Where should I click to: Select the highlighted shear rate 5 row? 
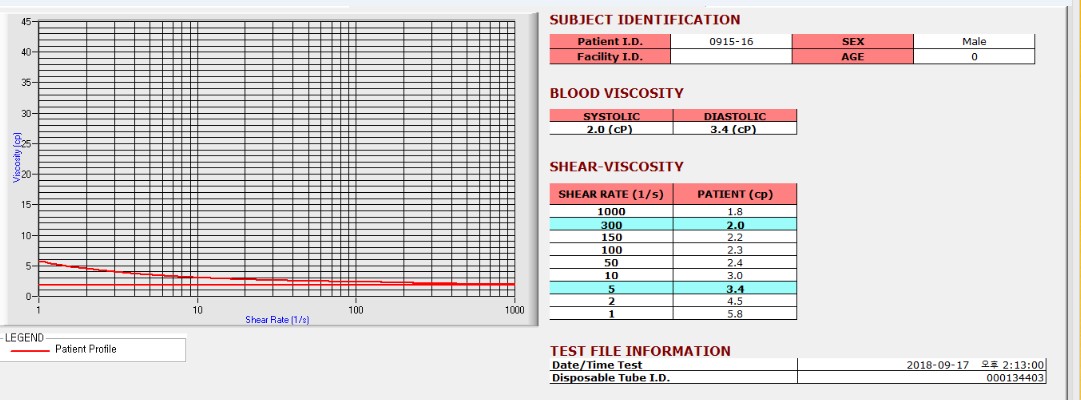[x=673, y=288]
